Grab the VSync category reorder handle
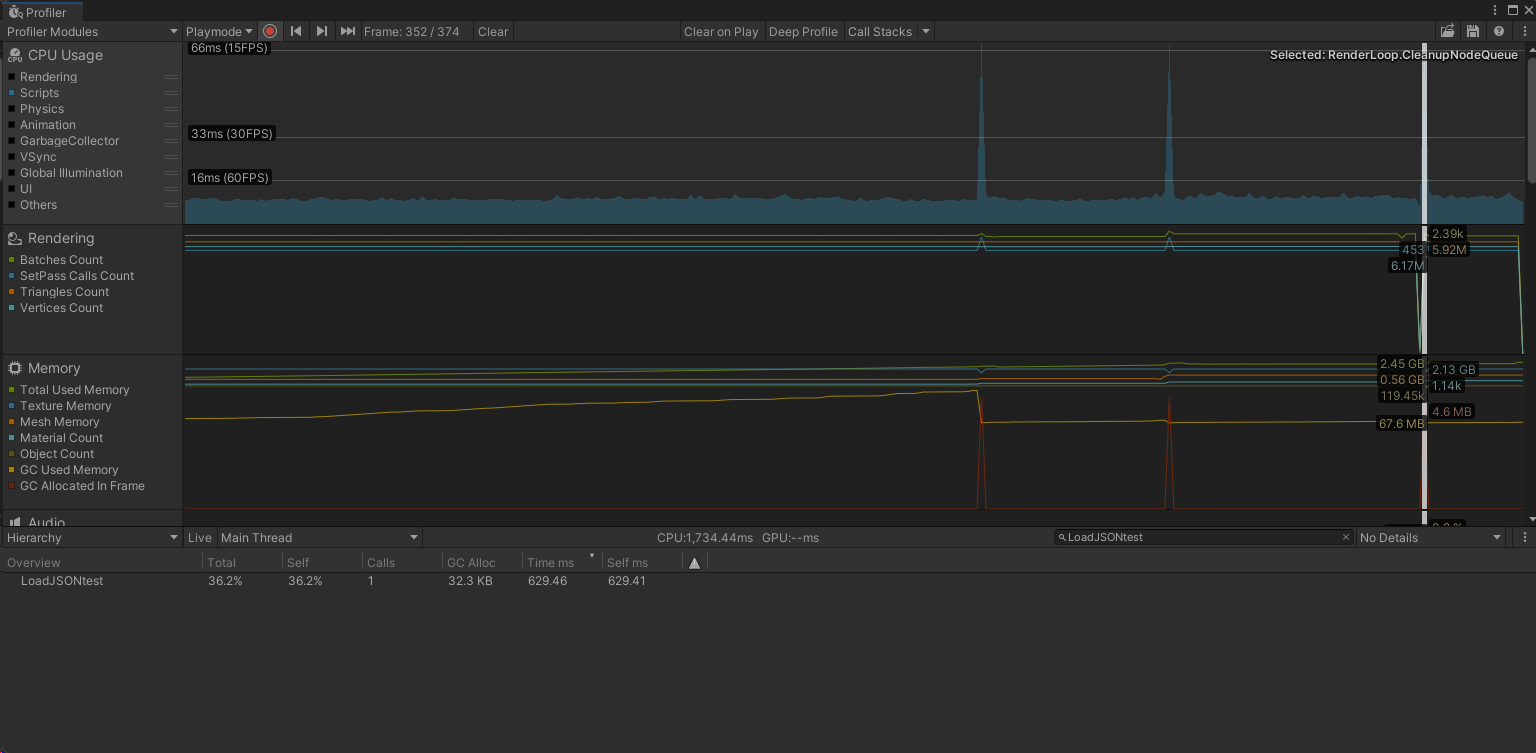The height and width of the screenshot is (753, 1536). 171,157
